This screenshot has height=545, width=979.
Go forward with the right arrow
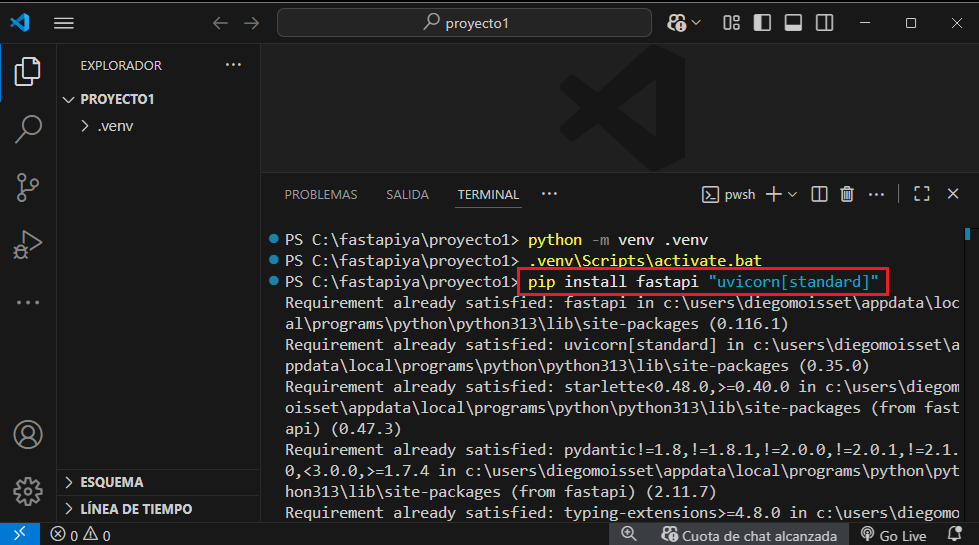[252, 23]
